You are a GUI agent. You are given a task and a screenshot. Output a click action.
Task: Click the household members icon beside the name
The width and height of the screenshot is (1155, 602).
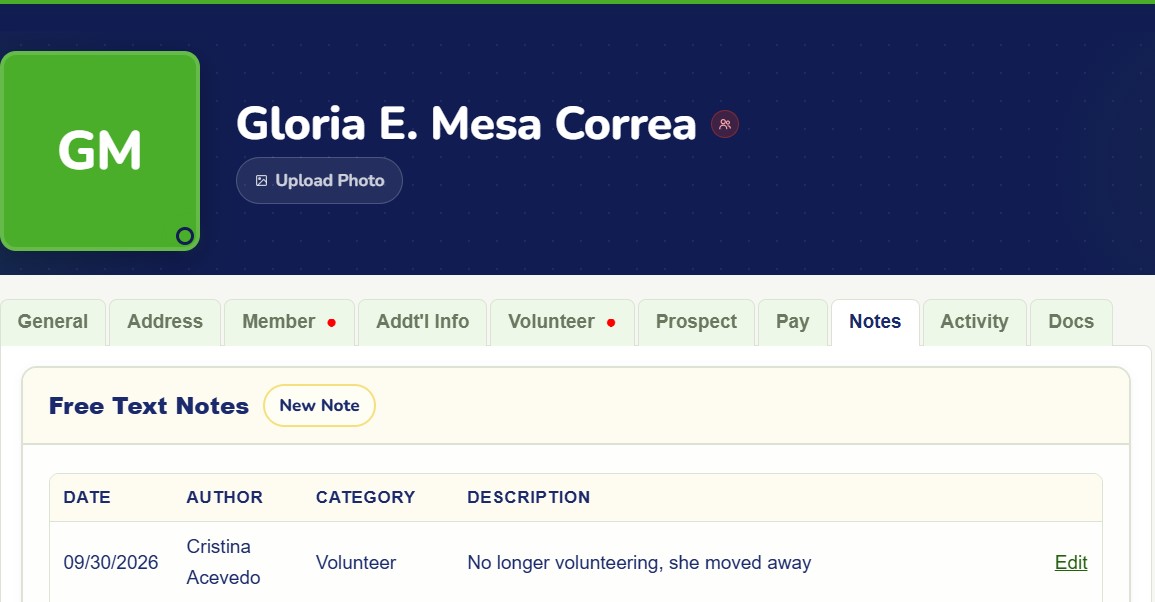725,124
